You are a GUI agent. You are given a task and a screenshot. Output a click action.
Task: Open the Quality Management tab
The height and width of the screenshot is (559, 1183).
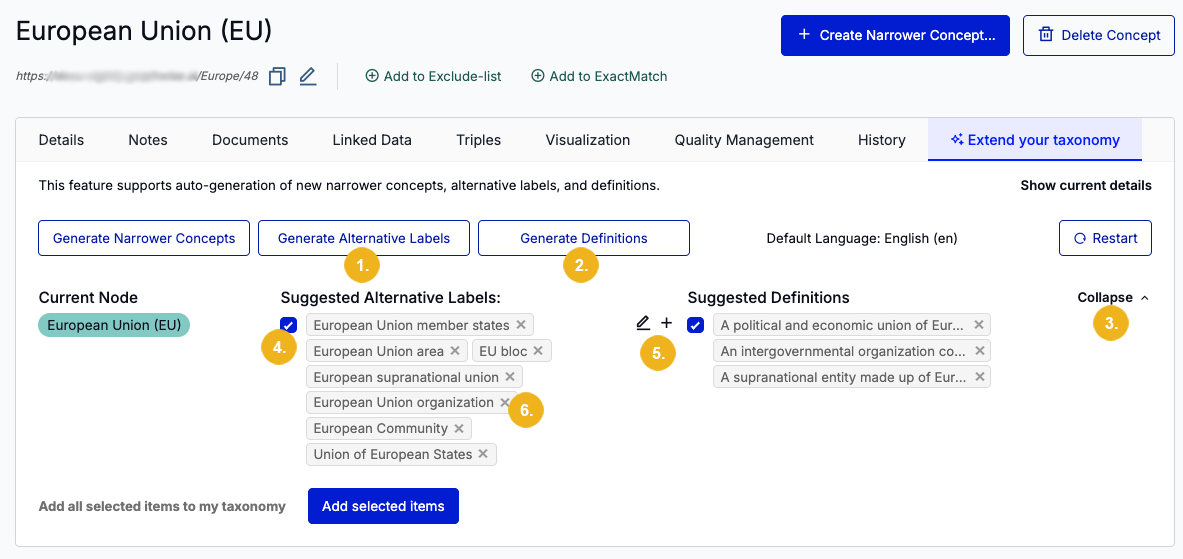(744, 140)
